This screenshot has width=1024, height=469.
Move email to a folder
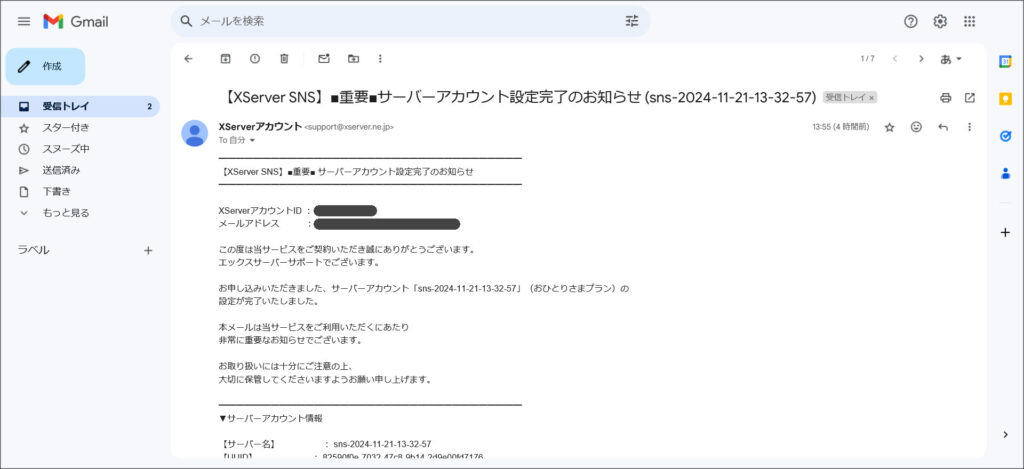click(x=353, y=59)
